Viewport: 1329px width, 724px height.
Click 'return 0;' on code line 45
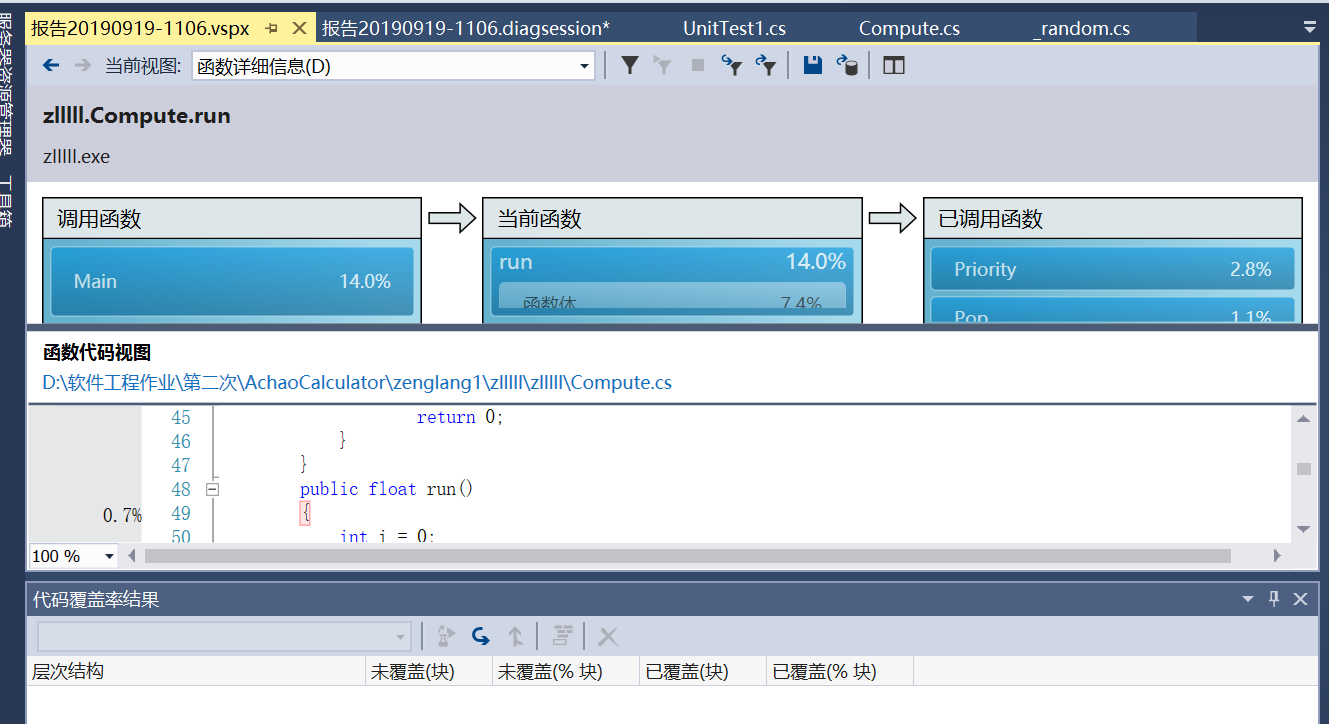[460, 417]
